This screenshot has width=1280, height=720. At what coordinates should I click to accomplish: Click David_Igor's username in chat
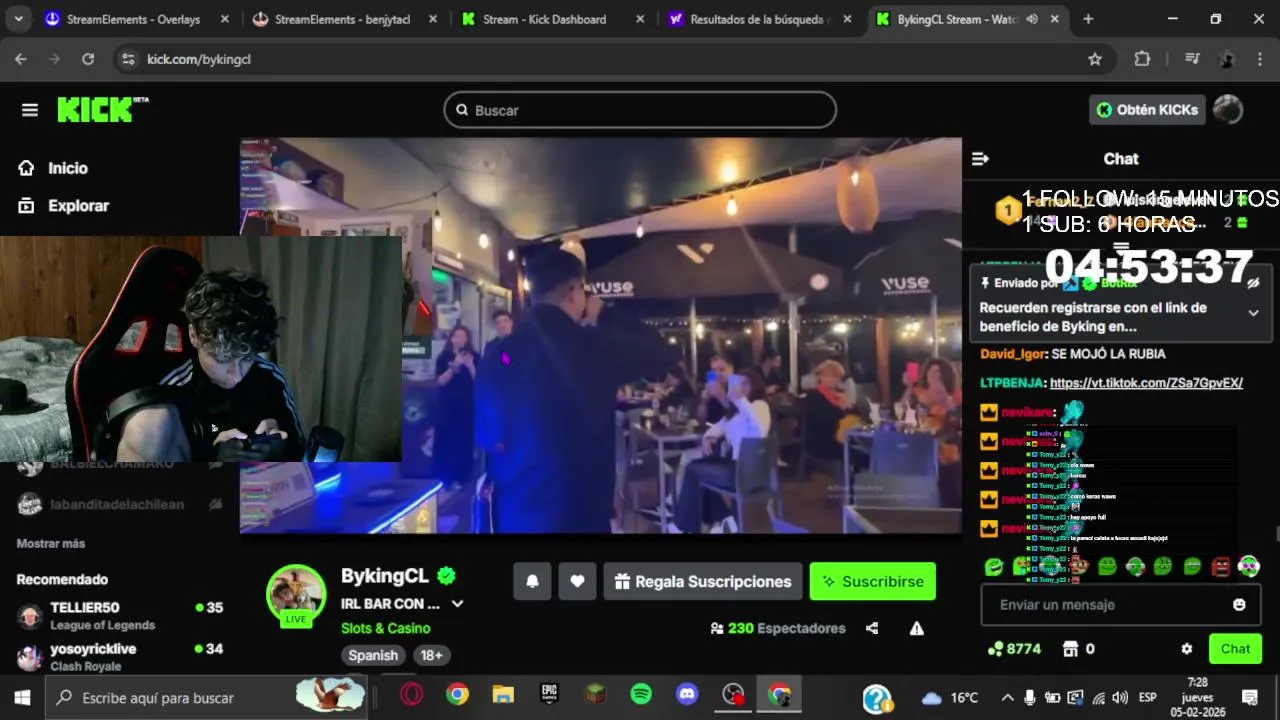(1012, 354)
